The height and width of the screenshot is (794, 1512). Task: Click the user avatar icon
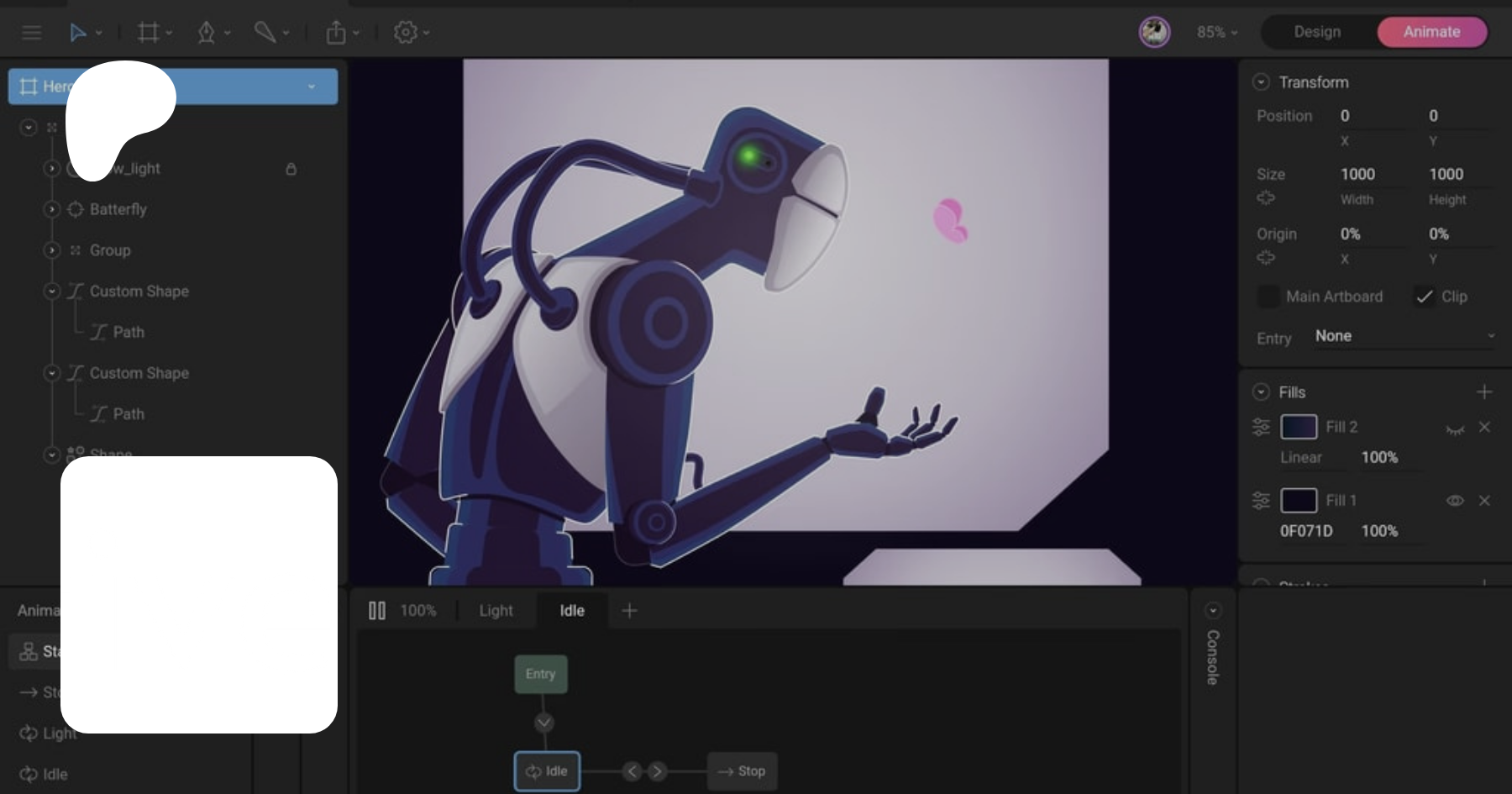pyautogui.click(x=1154, y=32)
